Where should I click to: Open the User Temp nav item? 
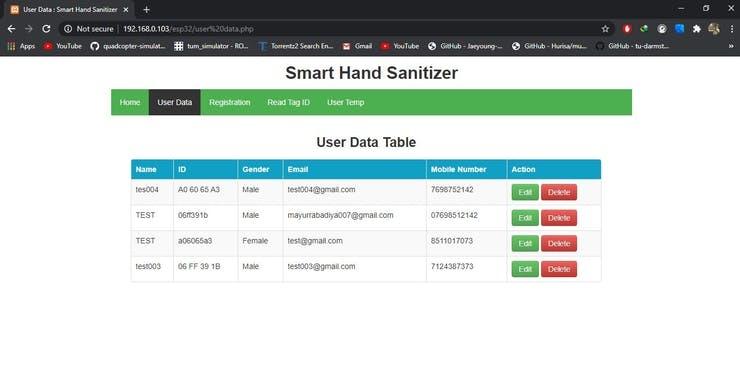pos(345,102)
